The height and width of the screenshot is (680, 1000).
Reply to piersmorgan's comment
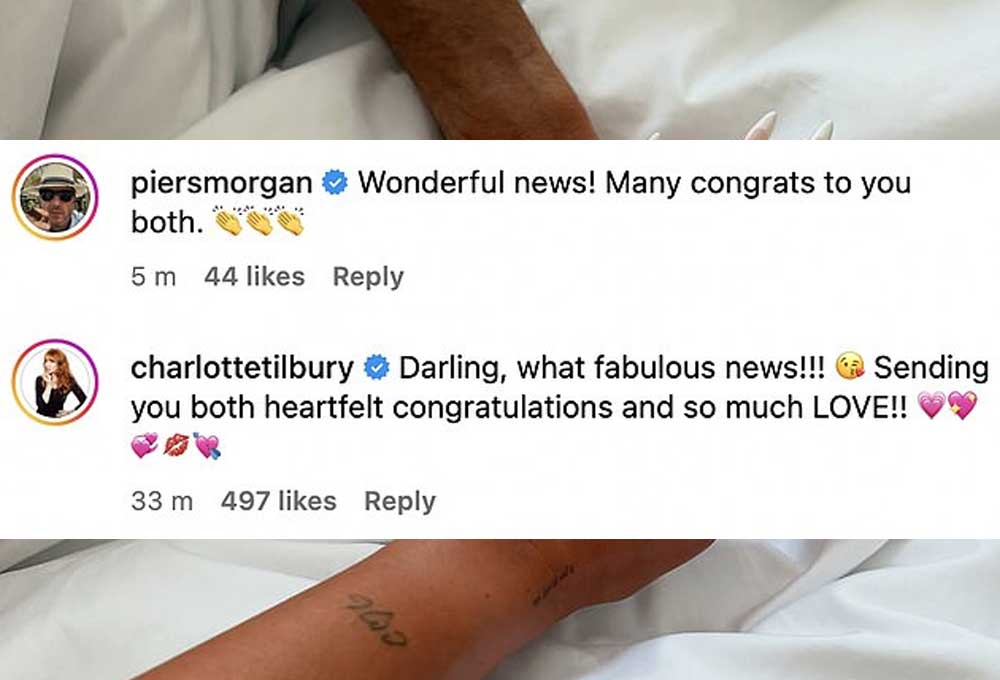[368, 277]
